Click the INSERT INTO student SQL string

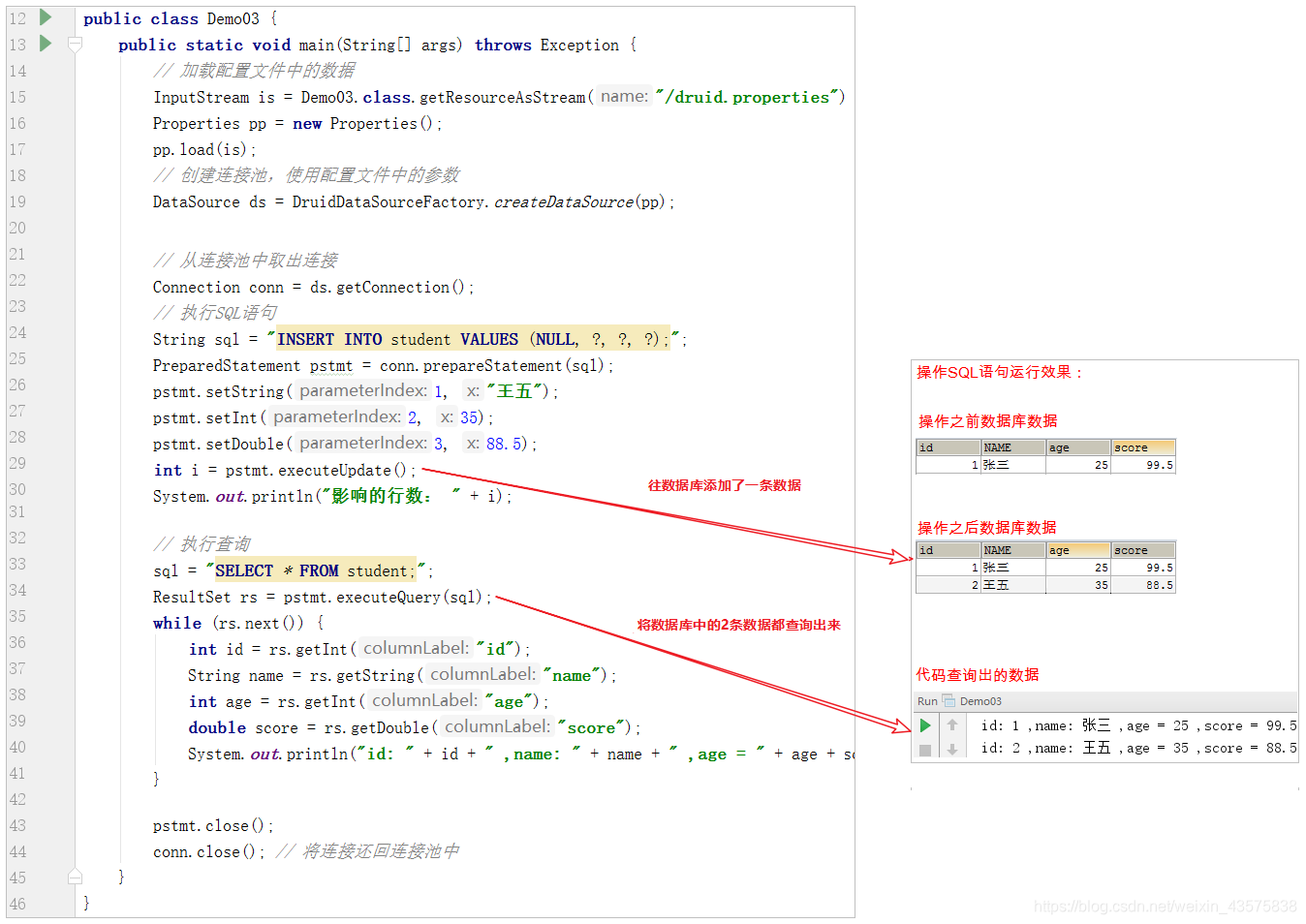coord(474,339)
